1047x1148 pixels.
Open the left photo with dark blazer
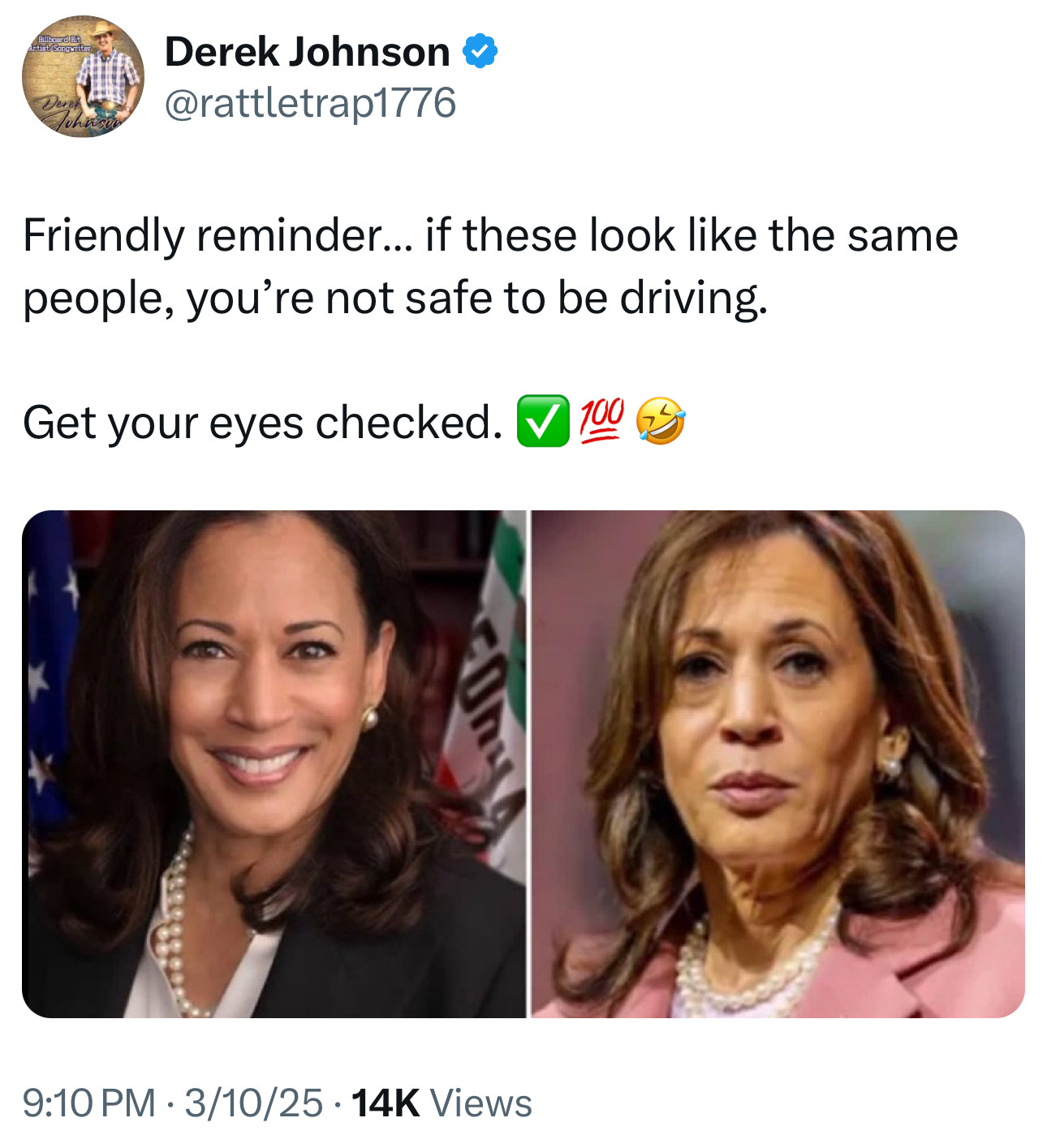point(274,763)
